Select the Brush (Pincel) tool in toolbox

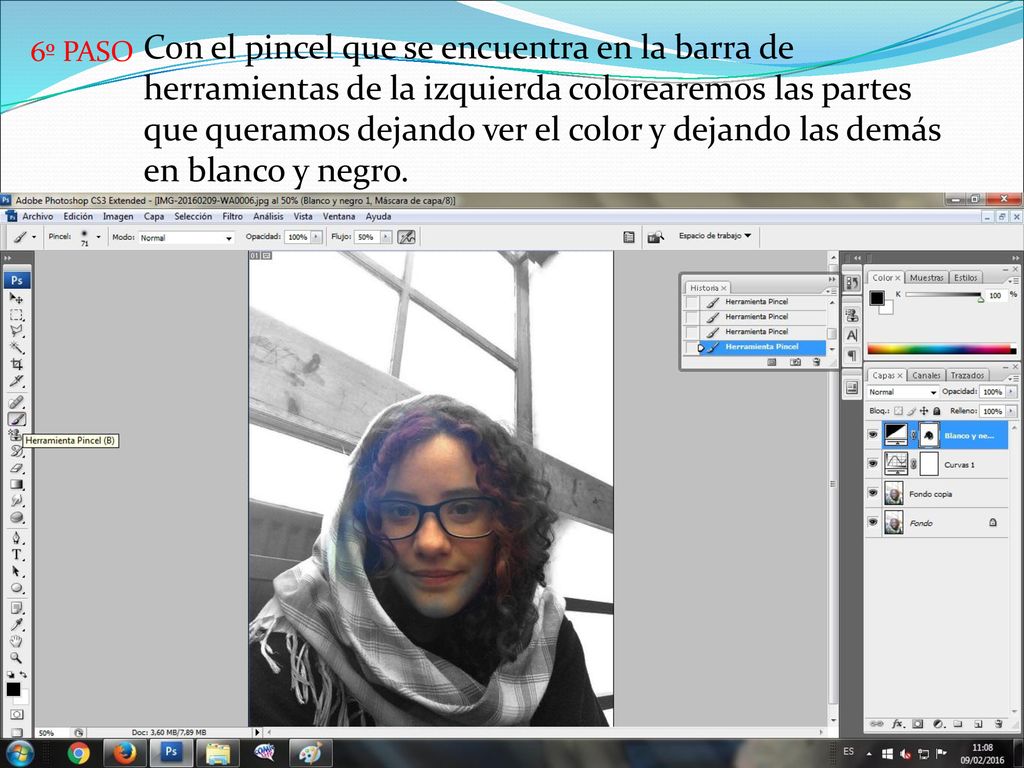coord(16,419)
